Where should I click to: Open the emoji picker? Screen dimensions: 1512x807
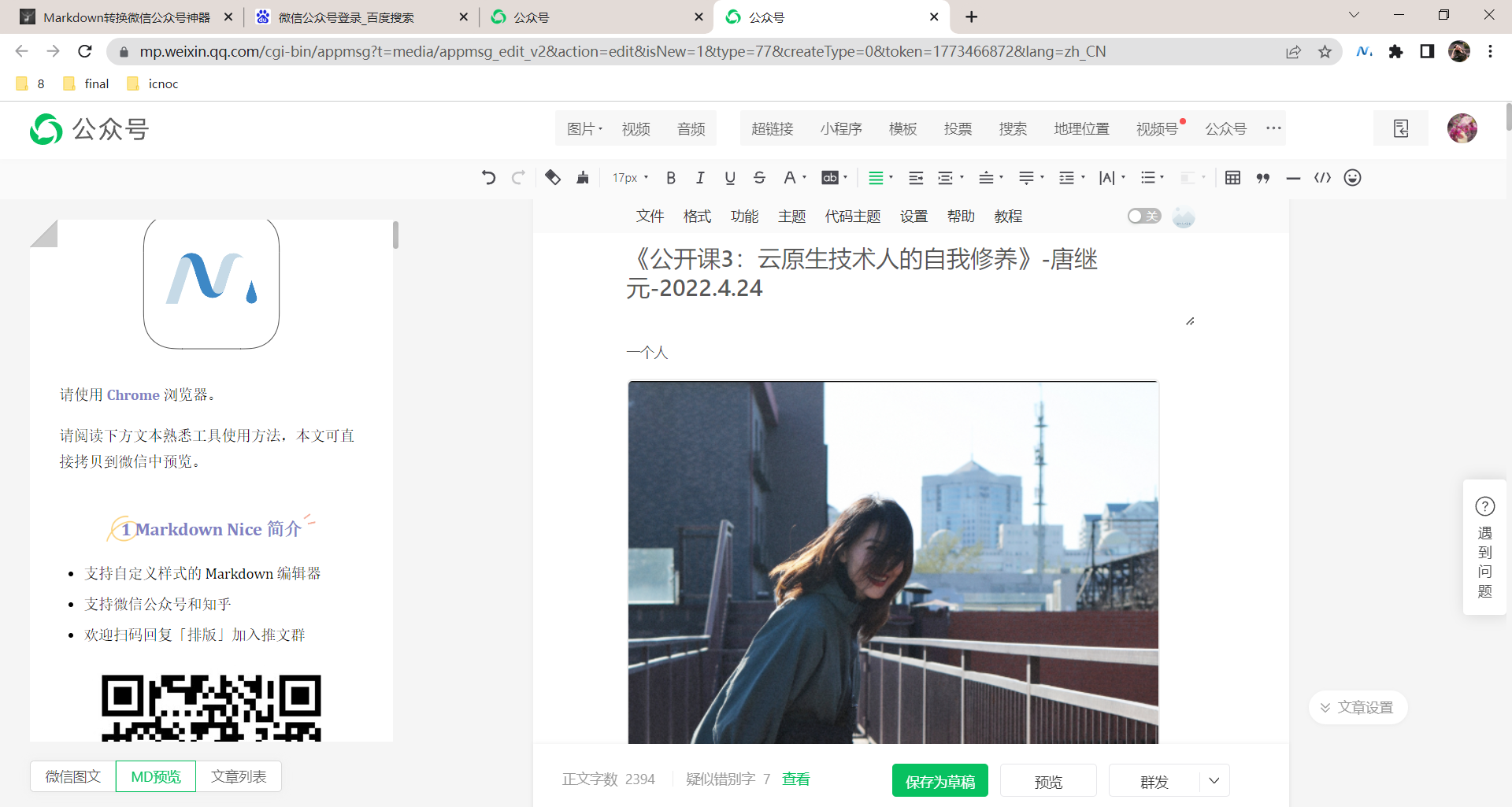click(1353, 178)
